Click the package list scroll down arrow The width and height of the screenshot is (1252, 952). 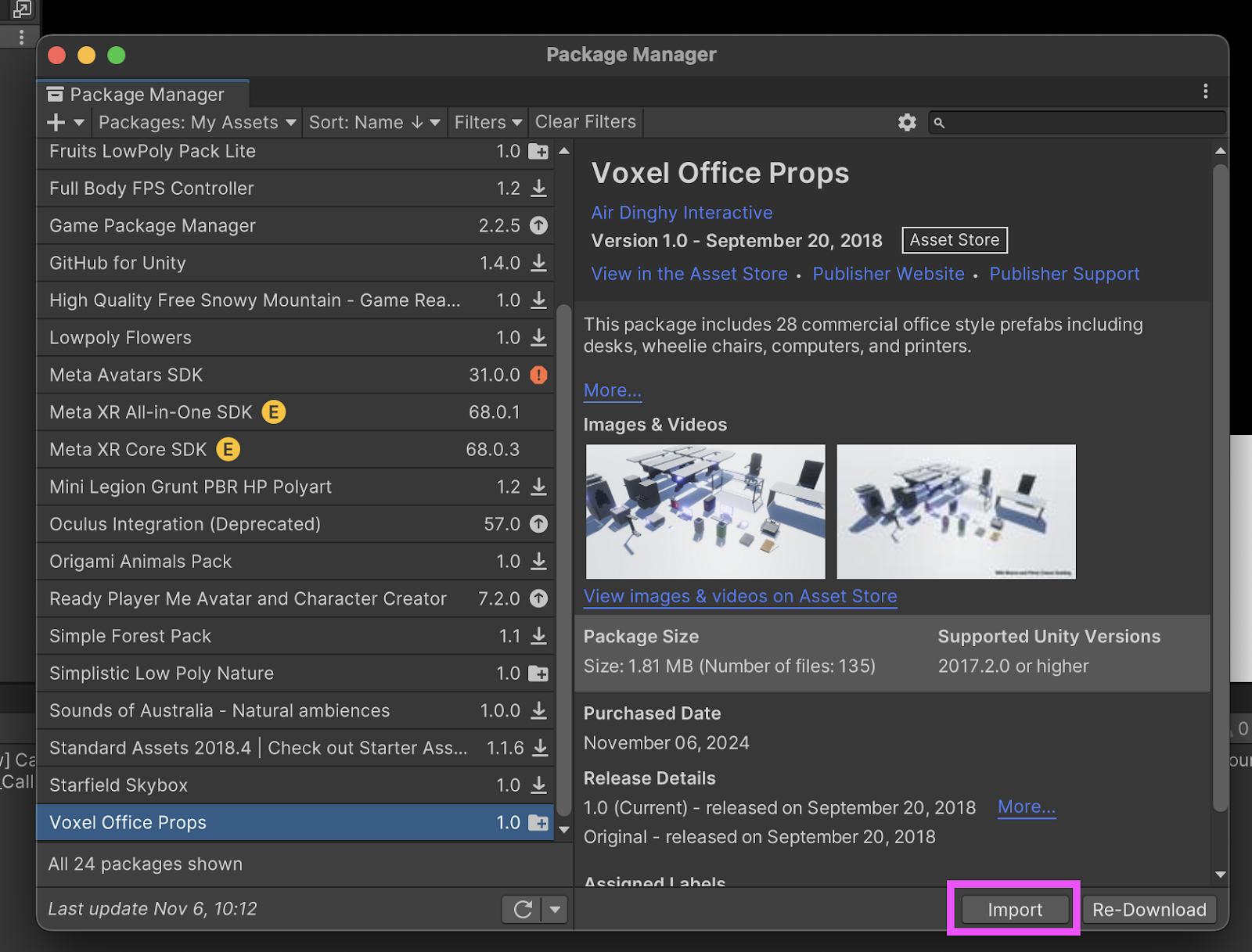pos(564,831)
